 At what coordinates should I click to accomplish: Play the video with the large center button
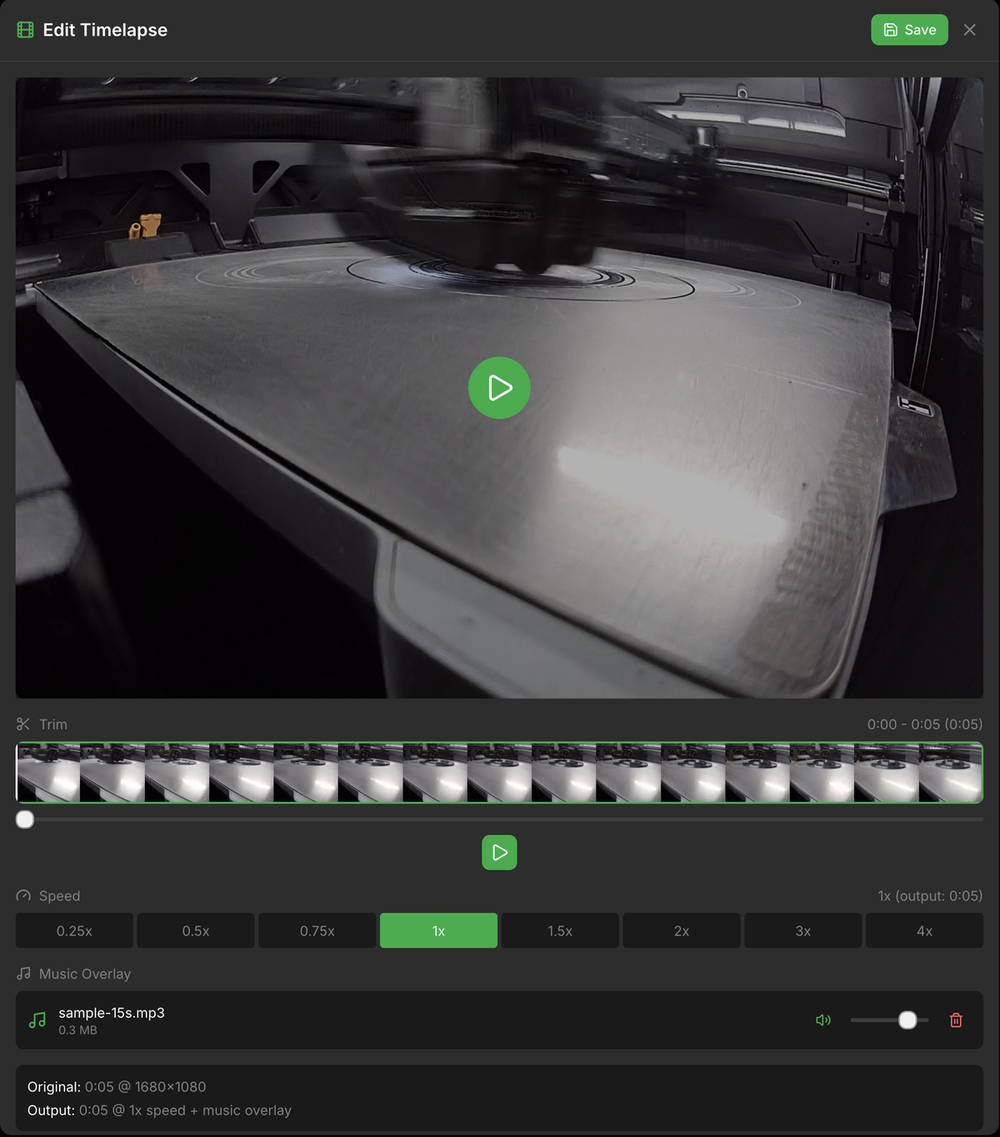499,388
